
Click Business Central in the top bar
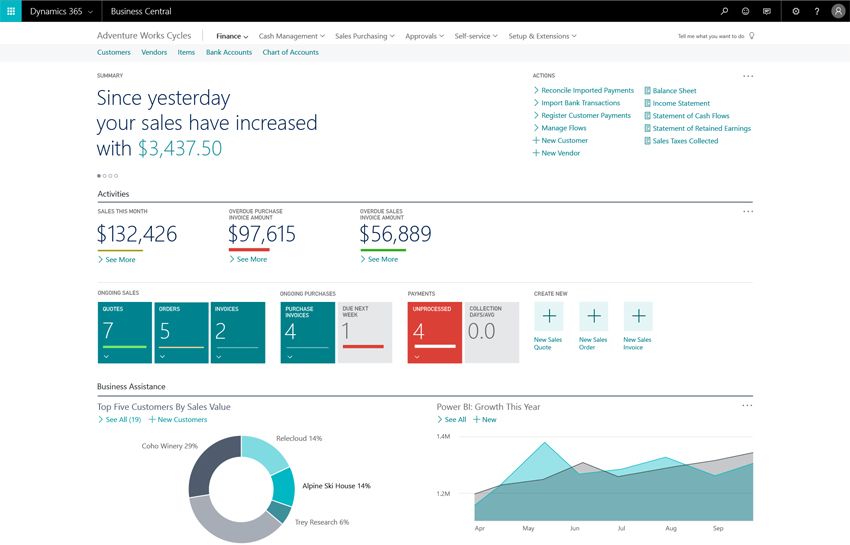[141, 11]
